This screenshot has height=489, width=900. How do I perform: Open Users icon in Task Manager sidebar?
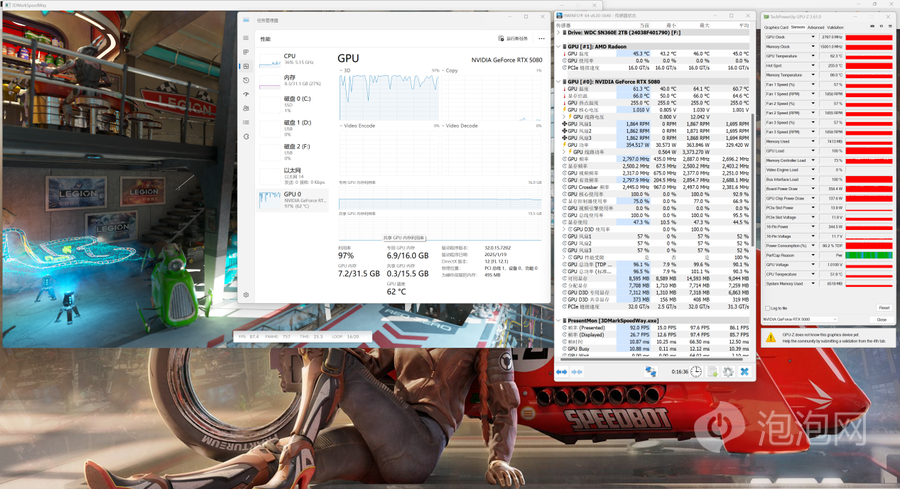click(246, 108)
